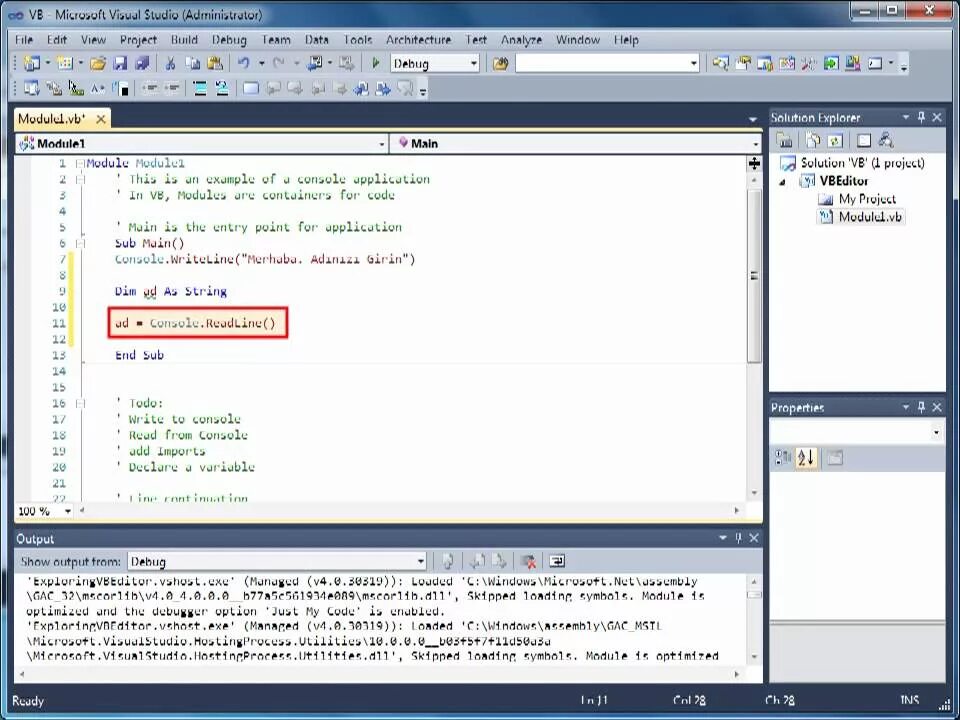
Task: Comment out selected lines icon
Action: click(x=200, y=89)
